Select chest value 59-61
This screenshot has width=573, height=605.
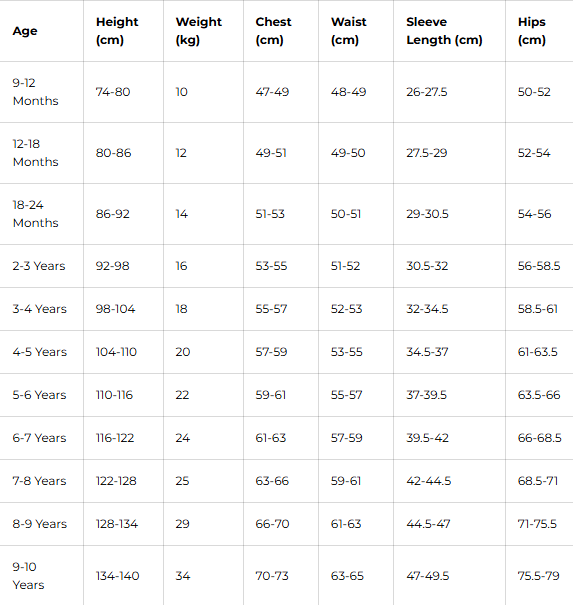[270, 395]
